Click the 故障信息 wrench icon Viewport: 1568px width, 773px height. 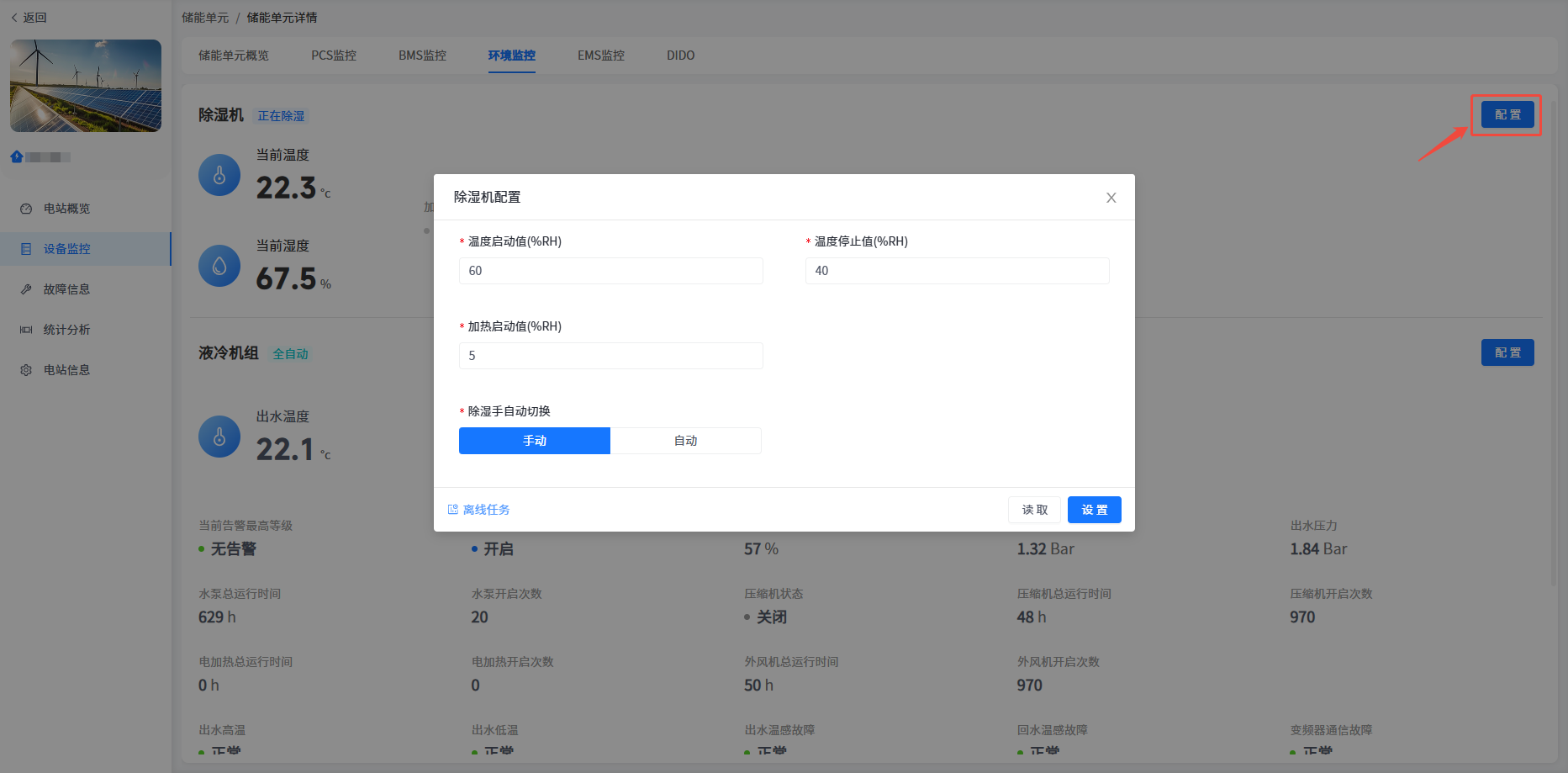[x=26, y=289]
